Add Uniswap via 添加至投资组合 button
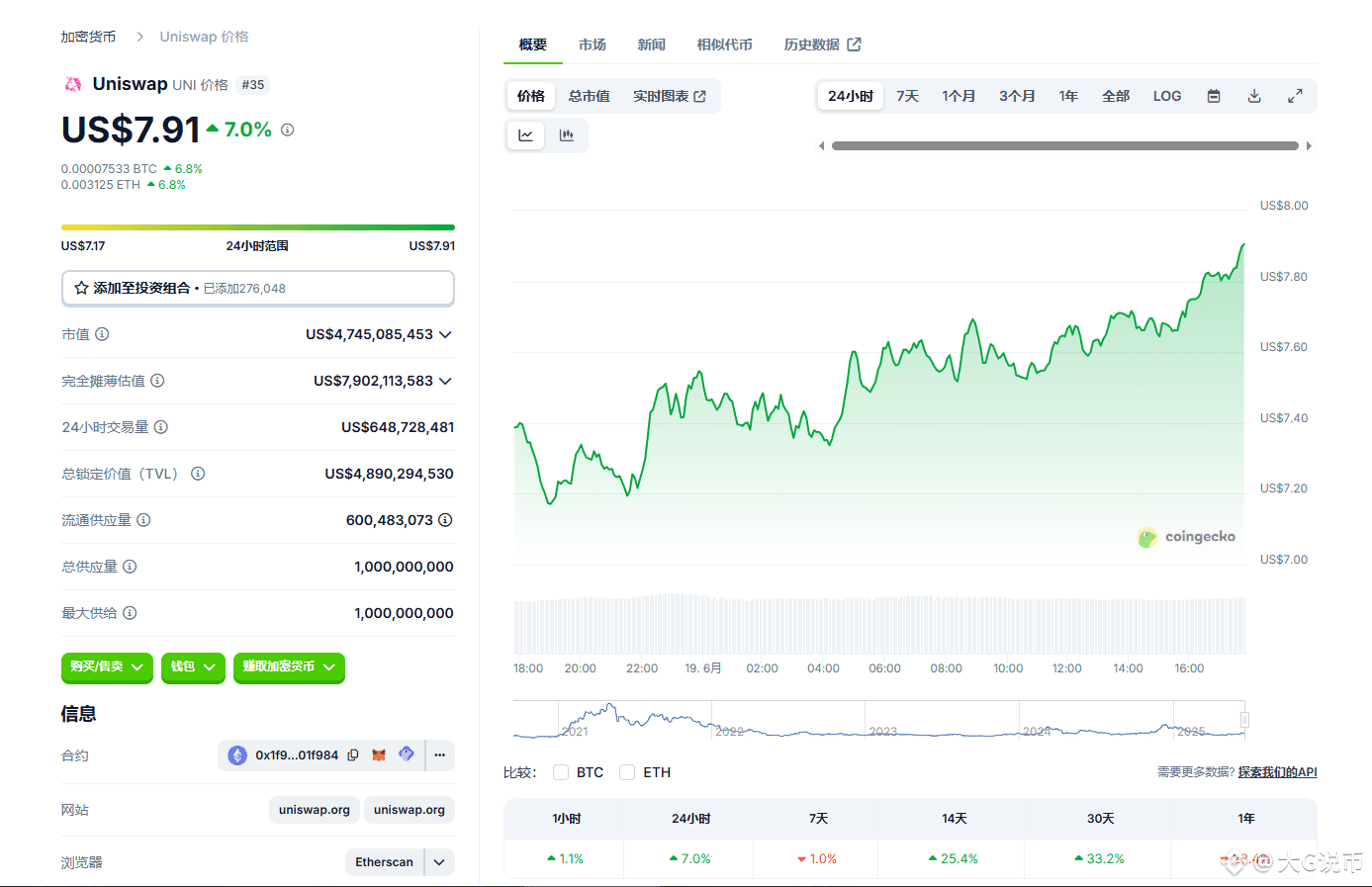 (x=257, y=288)
